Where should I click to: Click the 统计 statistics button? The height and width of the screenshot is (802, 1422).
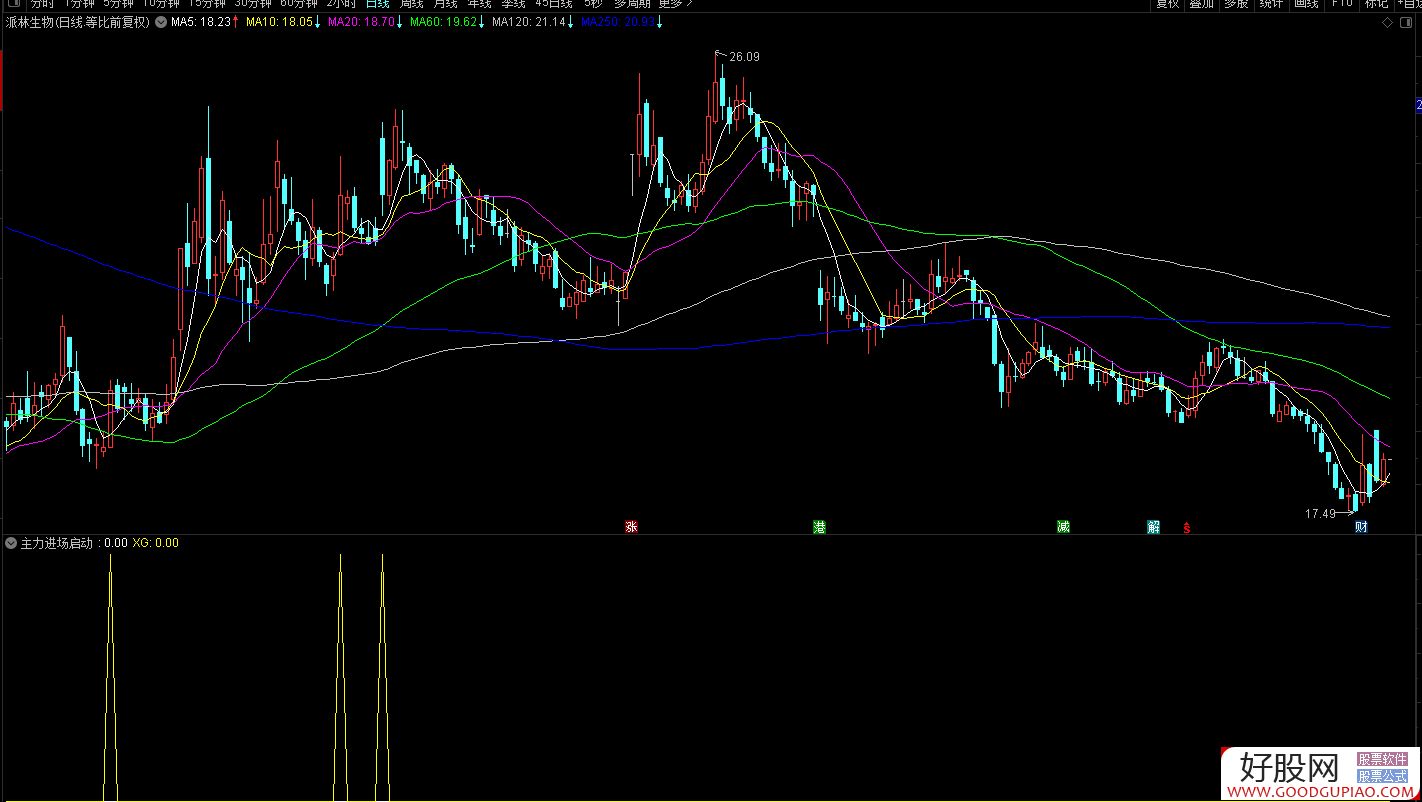click(x=1271, y=4)
